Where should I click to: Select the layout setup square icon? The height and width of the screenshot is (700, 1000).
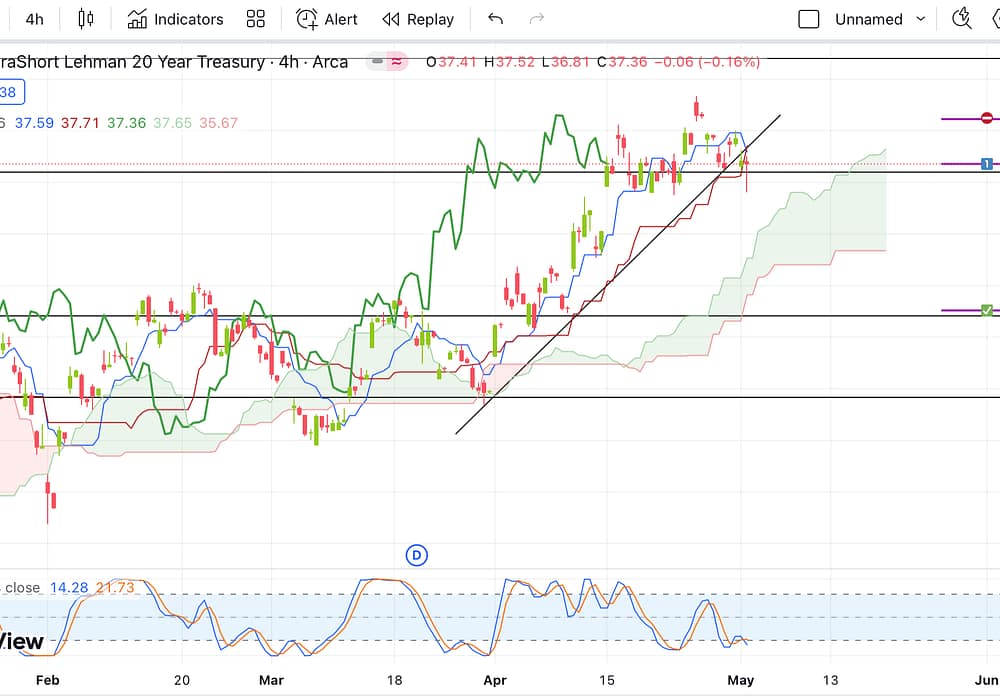809,19
